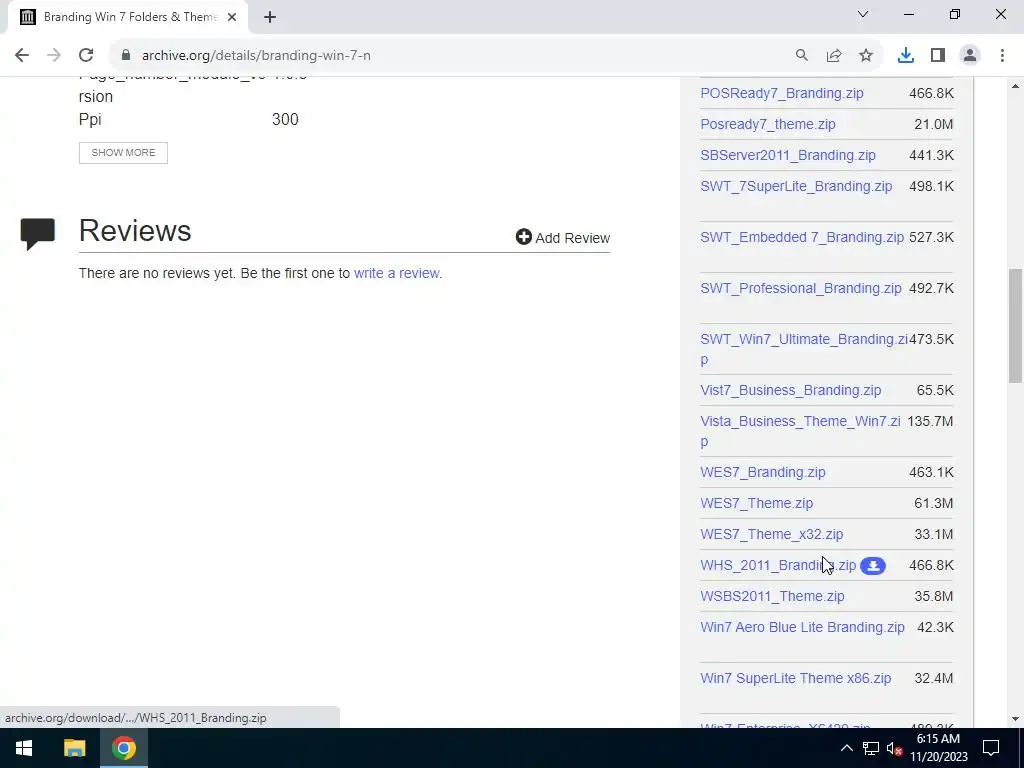1024x768 pixels.
Task: Select the Branding Win 7 Folders tab
Action: click(x=127, y=18)
